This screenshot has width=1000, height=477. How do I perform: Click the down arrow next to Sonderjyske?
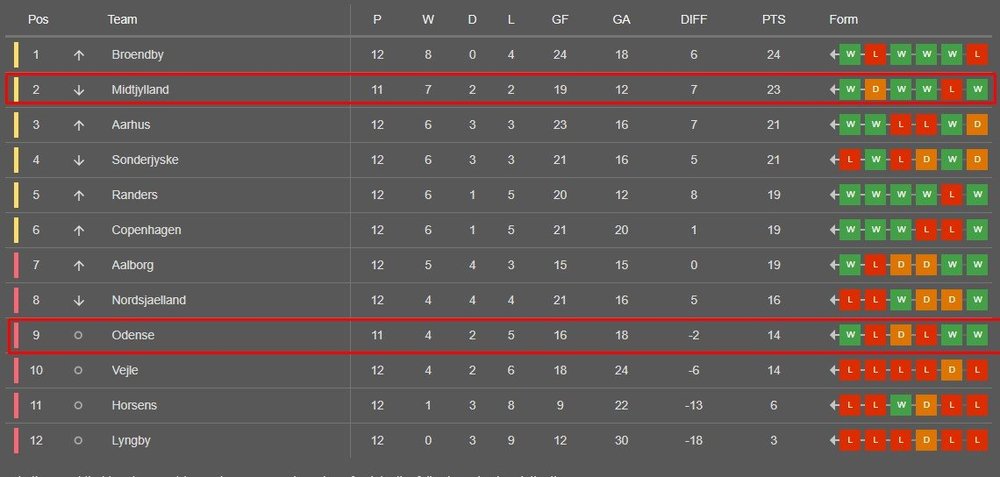(79, 160)
